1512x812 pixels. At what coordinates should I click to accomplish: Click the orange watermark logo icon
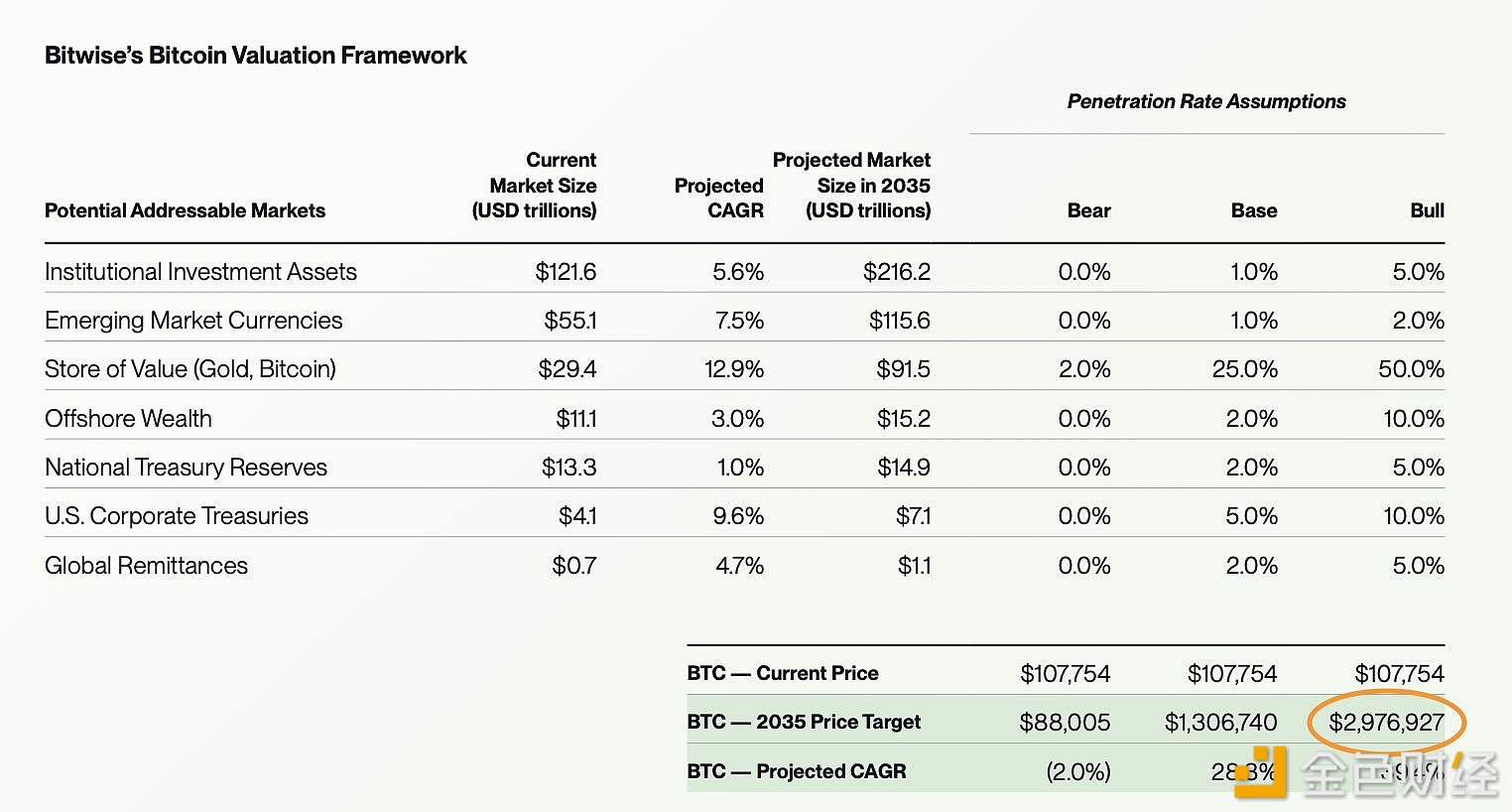point(1260,772)
